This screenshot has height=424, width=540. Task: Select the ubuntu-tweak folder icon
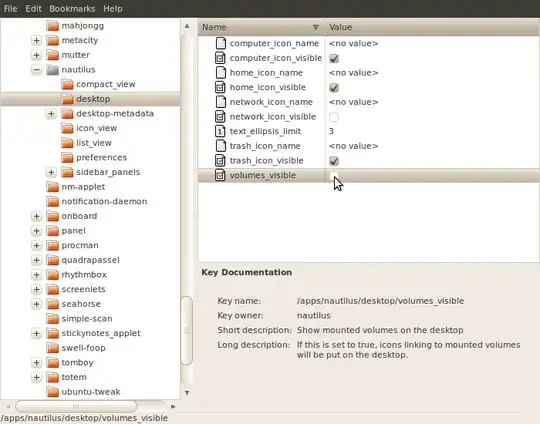click(x=53, y=392)
